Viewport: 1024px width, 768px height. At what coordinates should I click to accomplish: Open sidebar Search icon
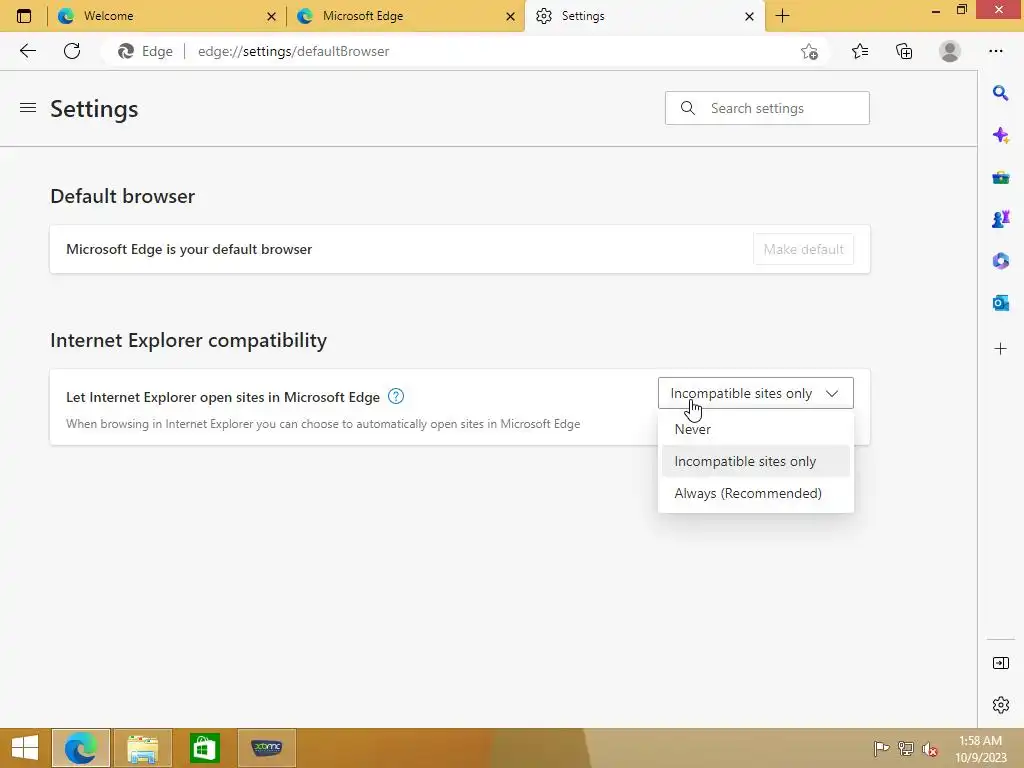click(1000, 93)
